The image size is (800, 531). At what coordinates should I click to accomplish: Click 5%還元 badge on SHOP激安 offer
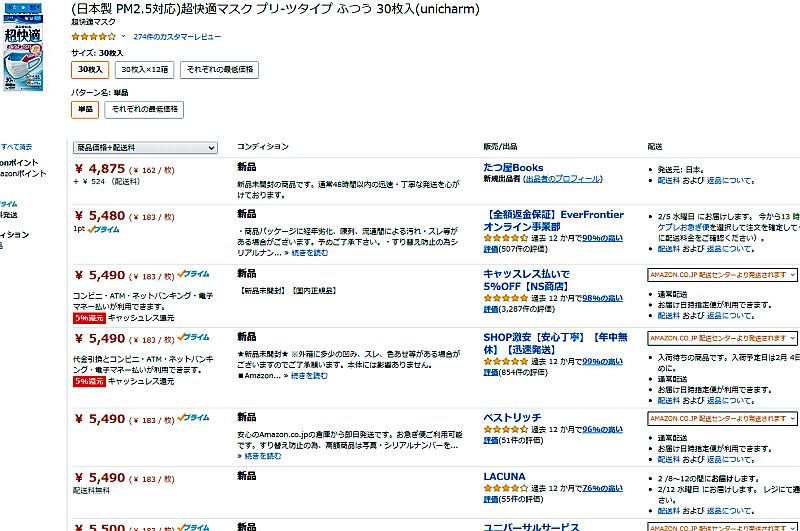pos(89,382)
